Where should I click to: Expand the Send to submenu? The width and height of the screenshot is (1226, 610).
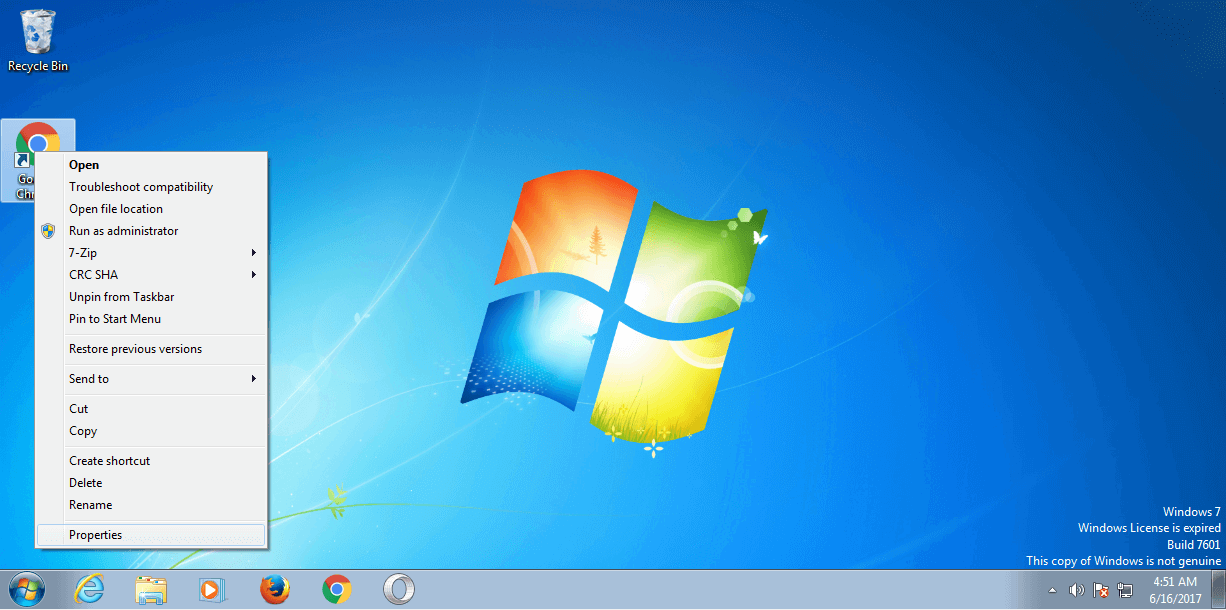[x=150, y=379]
